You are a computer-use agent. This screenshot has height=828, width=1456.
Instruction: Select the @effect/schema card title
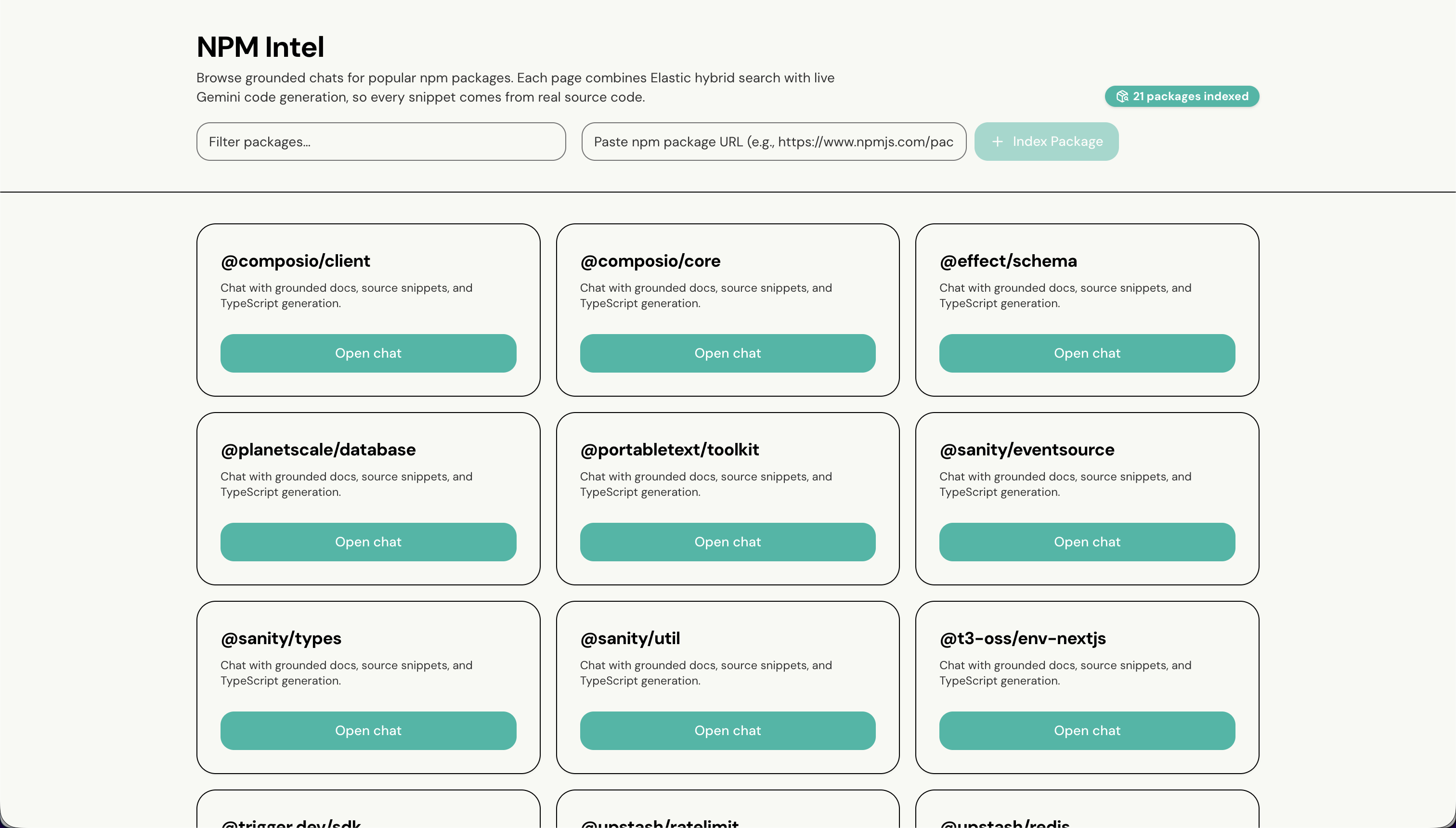click(x=1008, y=261)
